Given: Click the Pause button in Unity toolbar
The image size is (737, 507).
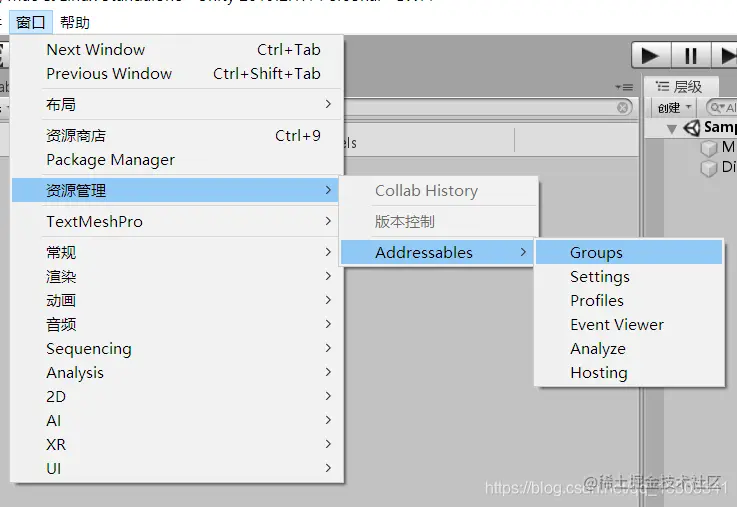Looking at the screenshot, I should [690, 56].
